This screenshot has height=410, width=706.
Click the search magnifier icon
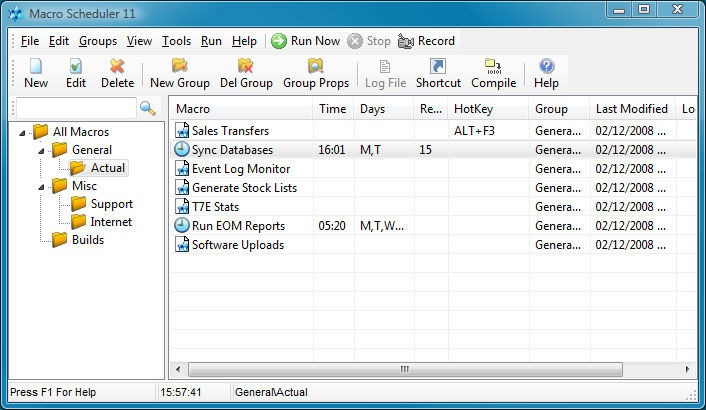coord(148,108)
